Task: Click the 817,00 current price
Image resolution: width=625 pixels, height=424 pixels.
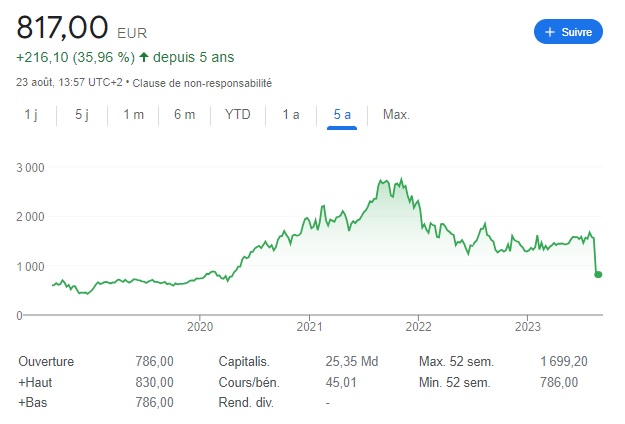Action: pos(59,26)
